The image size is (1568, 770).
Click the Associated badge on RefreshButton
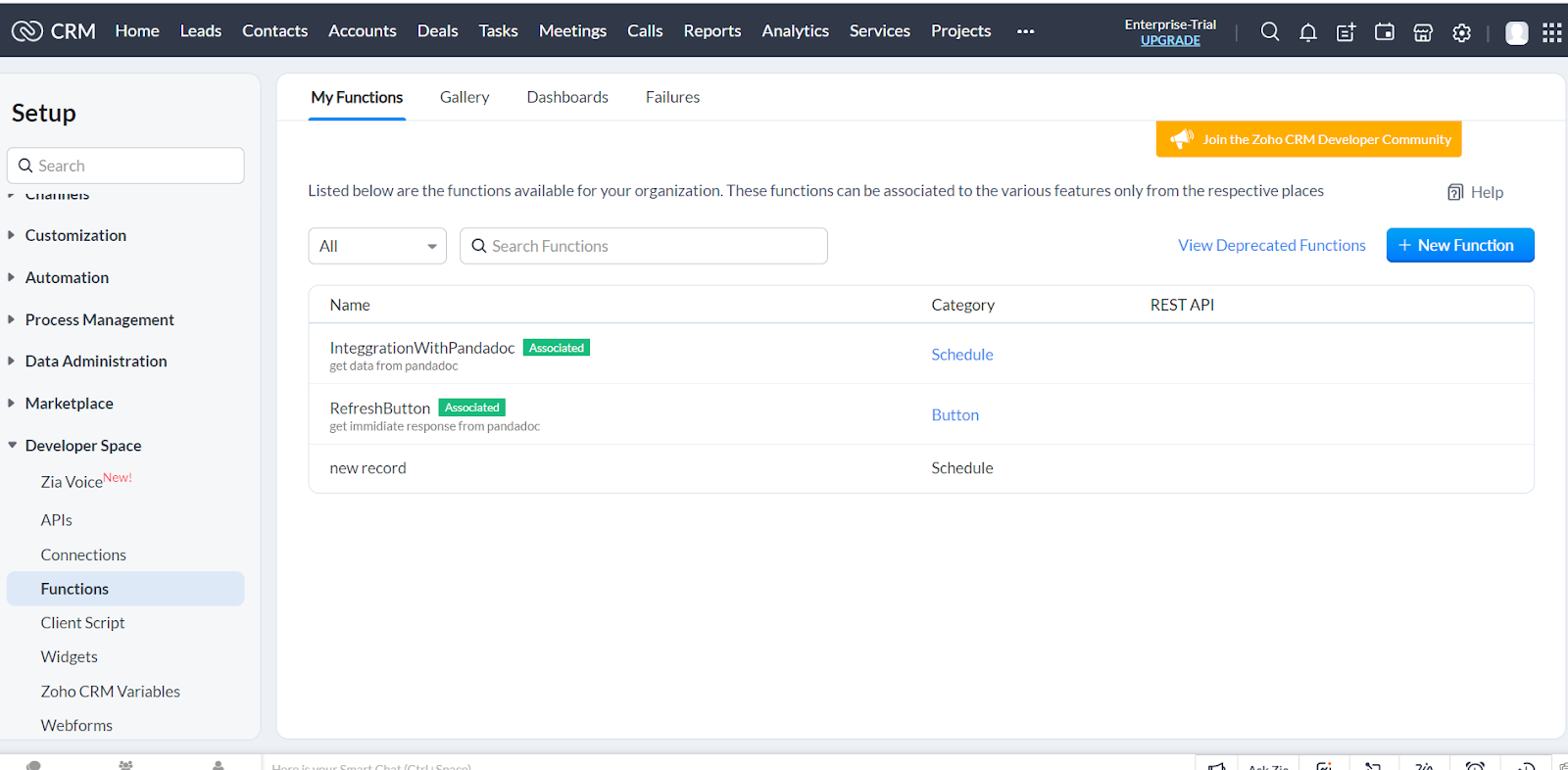point(472,408)
